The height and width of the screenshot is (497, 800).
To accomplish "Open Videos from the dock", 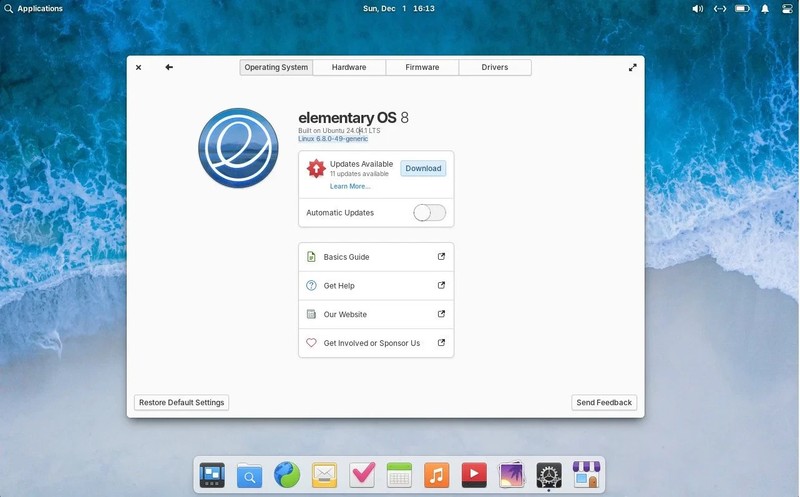I will coord(474,475).
